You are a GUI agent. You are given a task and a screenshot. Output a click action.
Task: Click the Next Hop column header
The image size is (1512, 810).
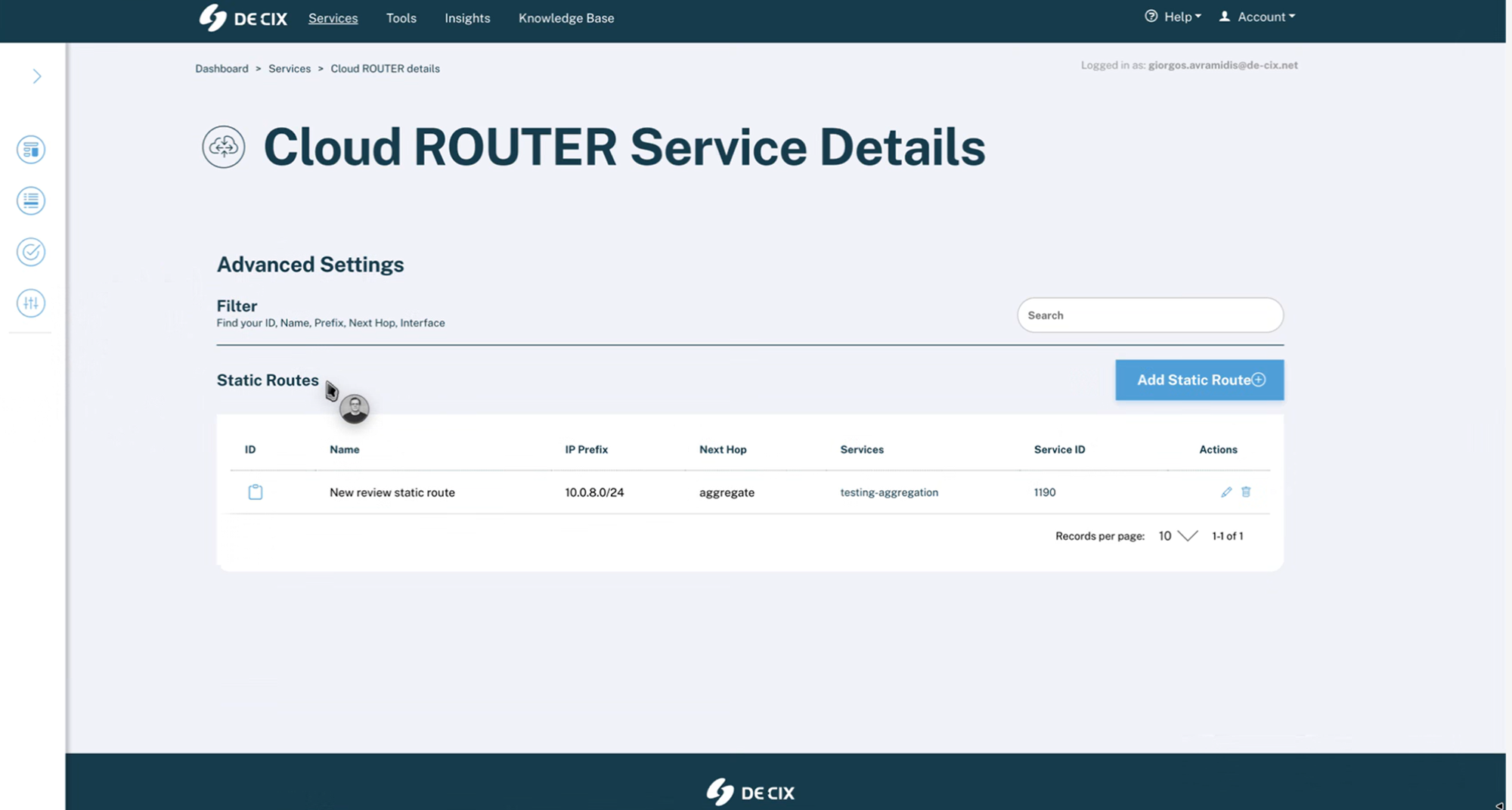point(723,449)
